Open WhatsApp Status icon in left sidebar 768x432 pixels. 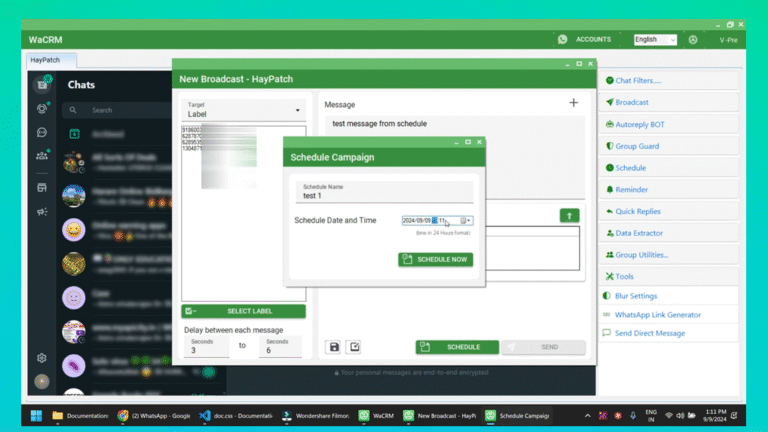tap(42, 108)
